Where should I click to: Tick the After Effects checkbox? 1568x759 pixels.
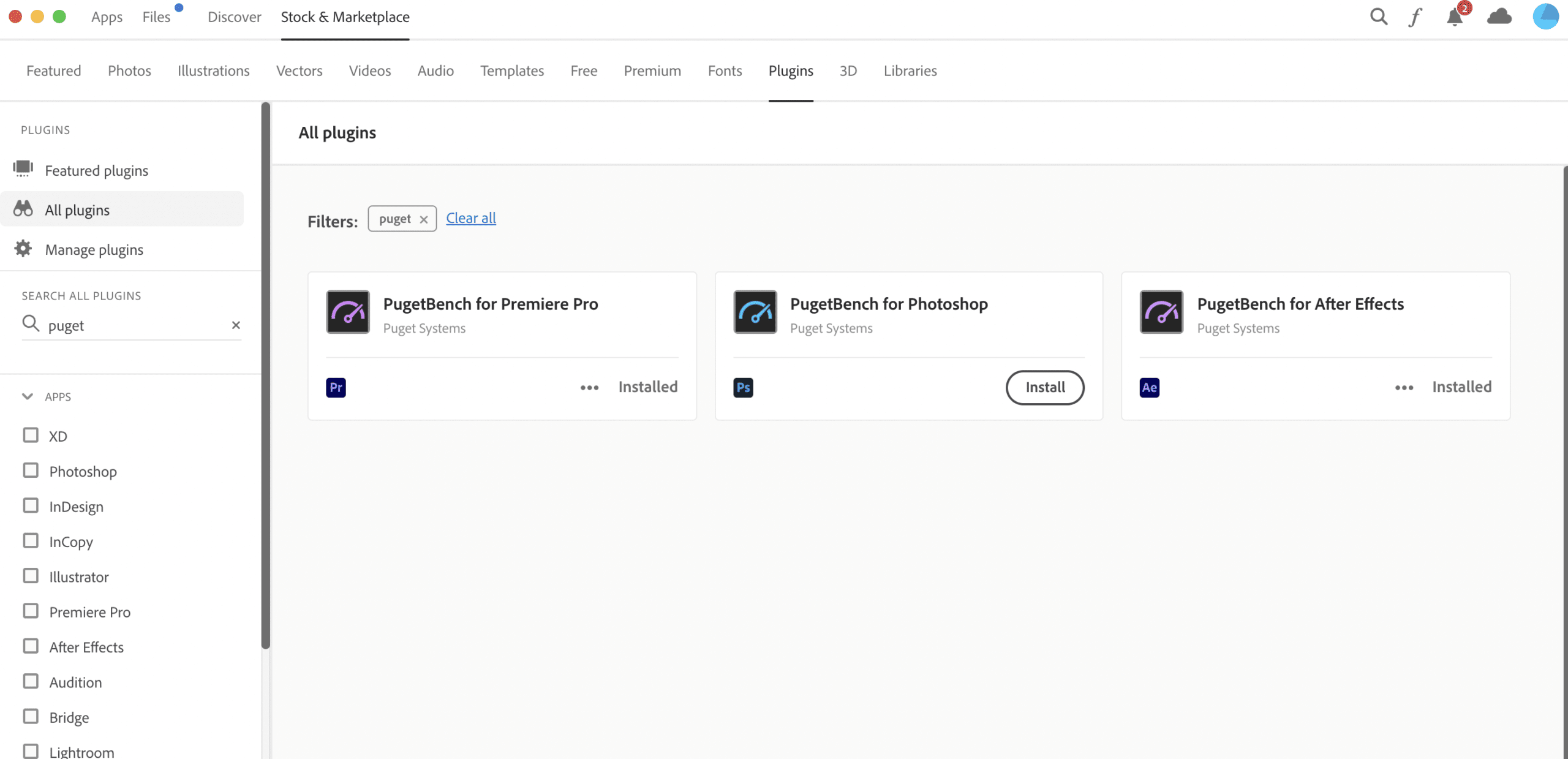pyautogui.click(x=31, y=646)
